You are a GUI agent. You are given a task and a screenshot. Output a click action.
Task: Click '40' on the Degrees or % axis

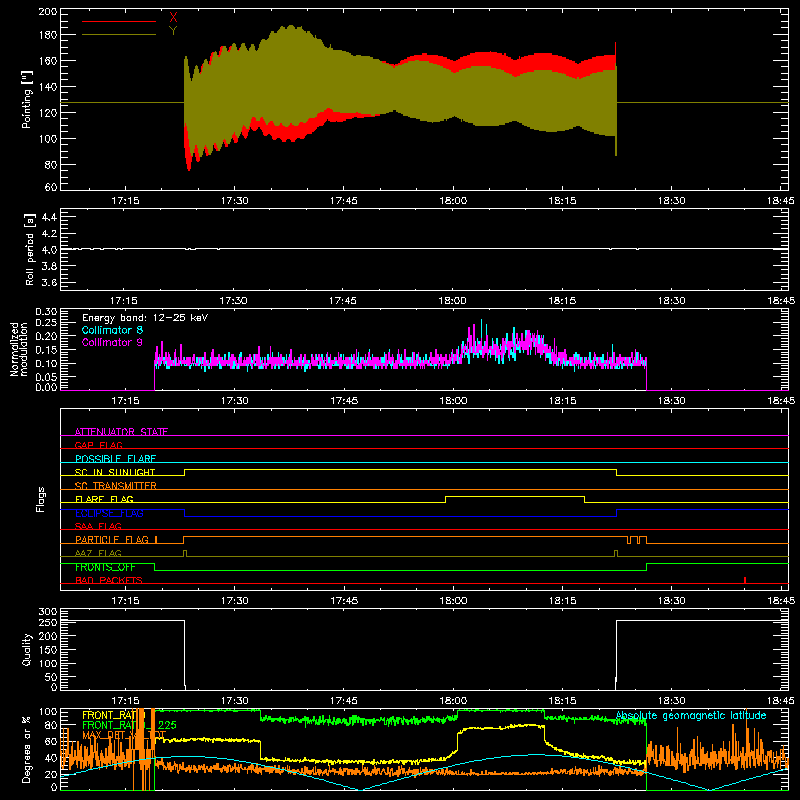[51, 758]
